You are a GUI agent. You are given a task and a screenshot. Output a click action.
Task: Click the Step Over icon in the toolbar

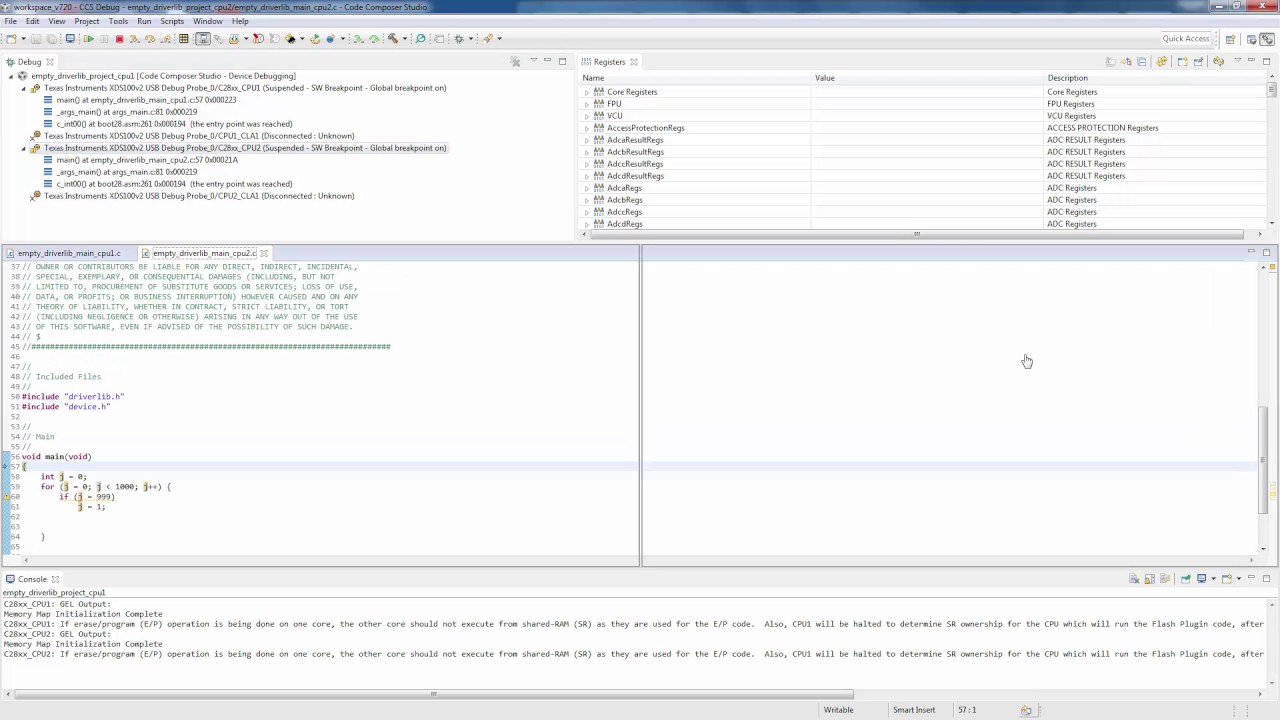[150, 39]
